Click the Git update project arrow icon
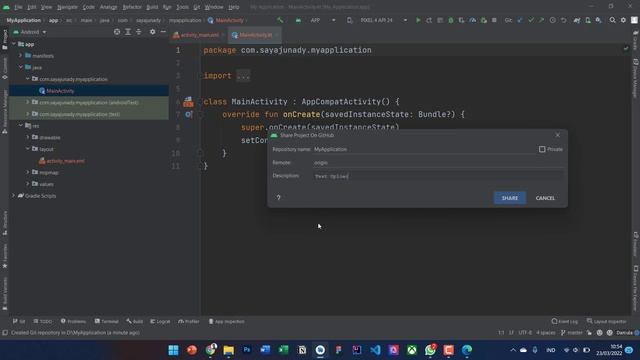The image size is (640, 360). pos(520,20)
